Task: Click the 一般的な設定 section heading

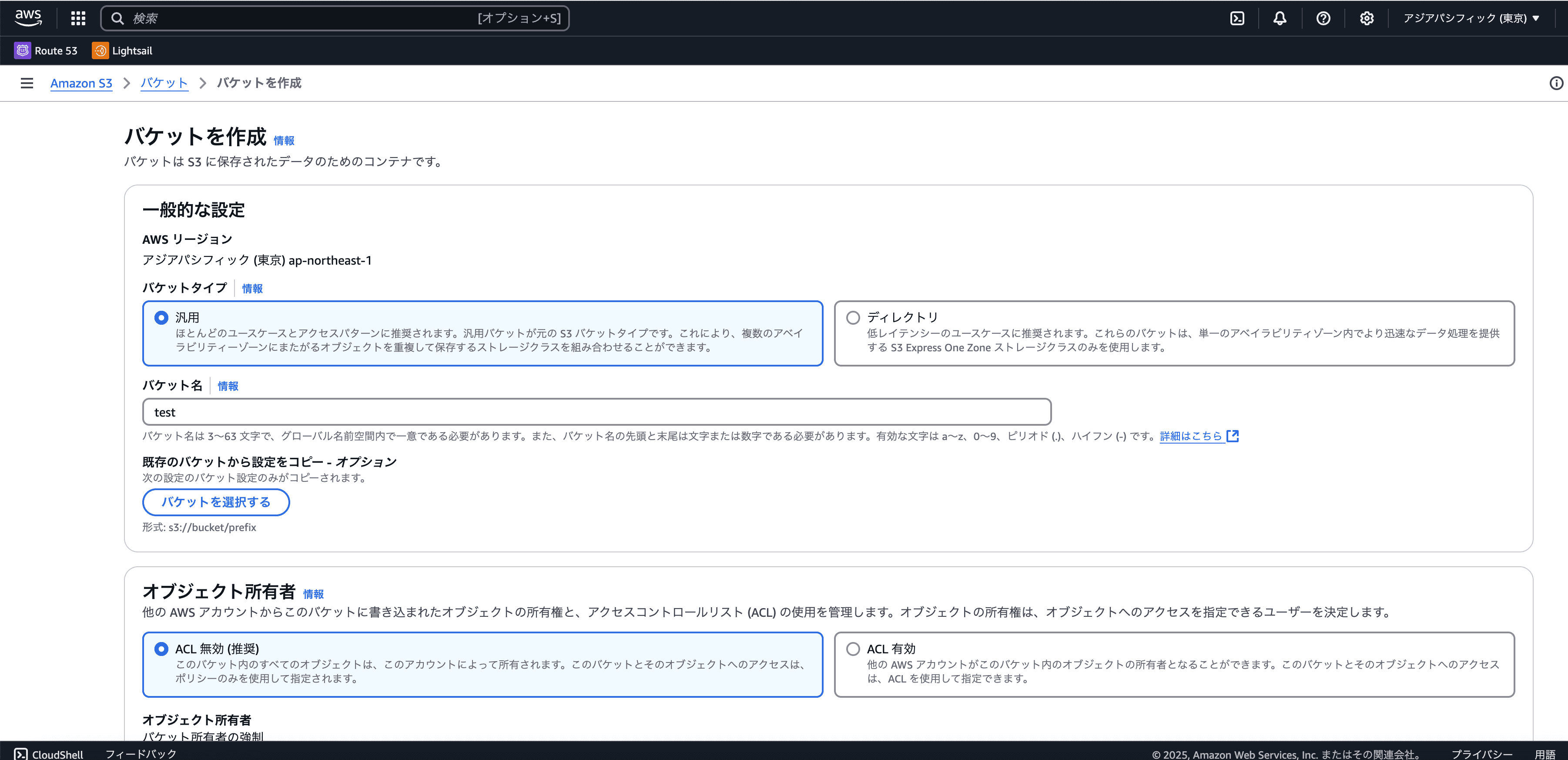Action: 194,210
